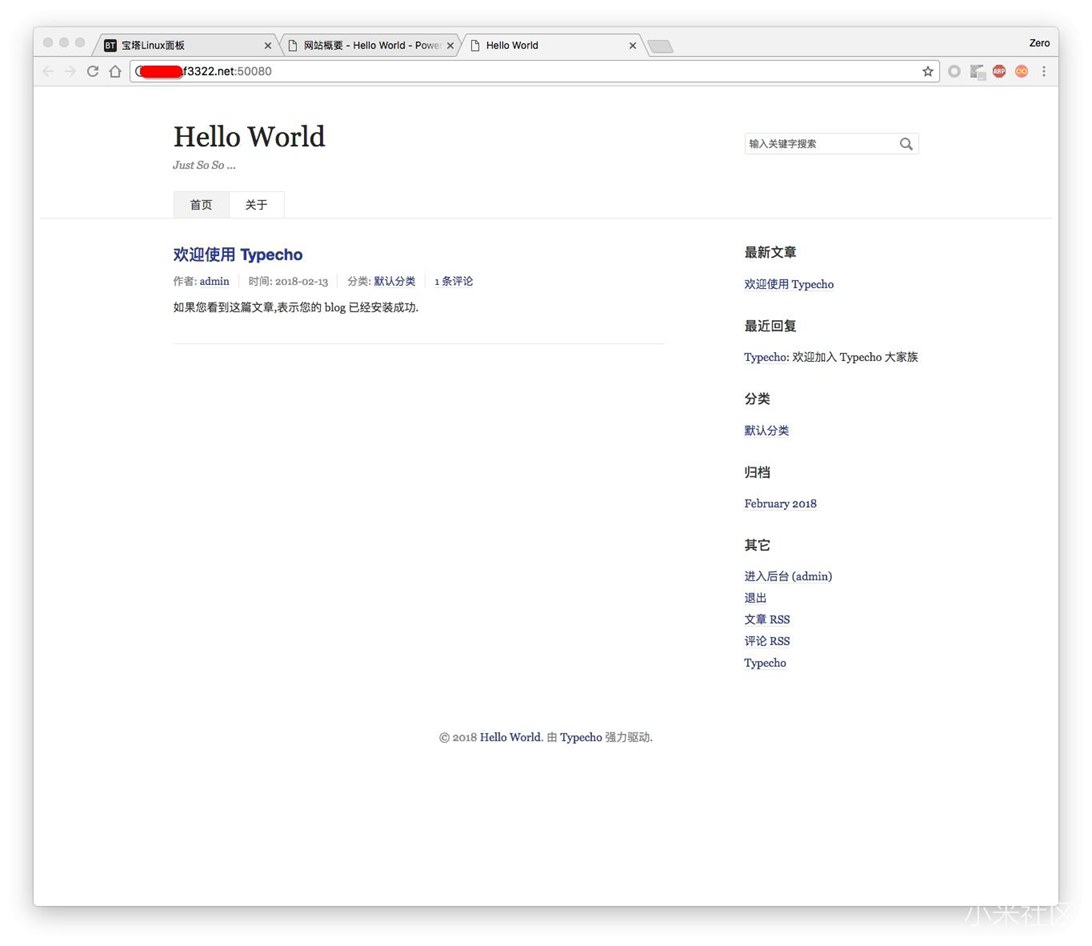Go to the browser home page icon
This screenshot has height=946, width=1092.
tap(115, 71)
